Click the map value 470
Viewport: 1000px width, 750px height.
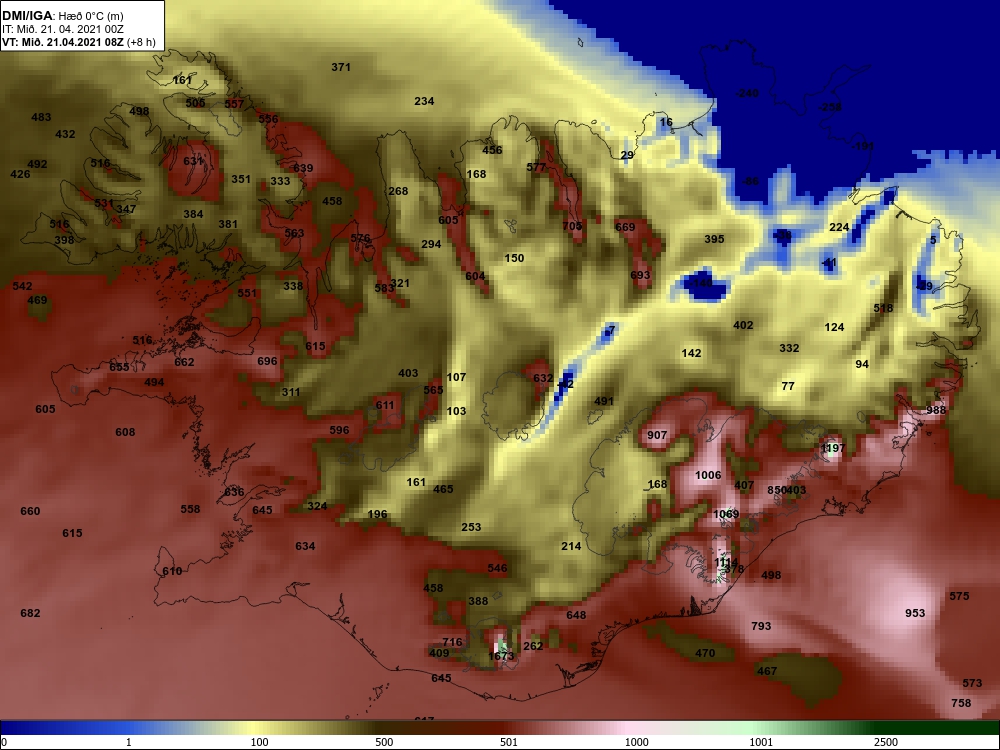tap(705, 653)
